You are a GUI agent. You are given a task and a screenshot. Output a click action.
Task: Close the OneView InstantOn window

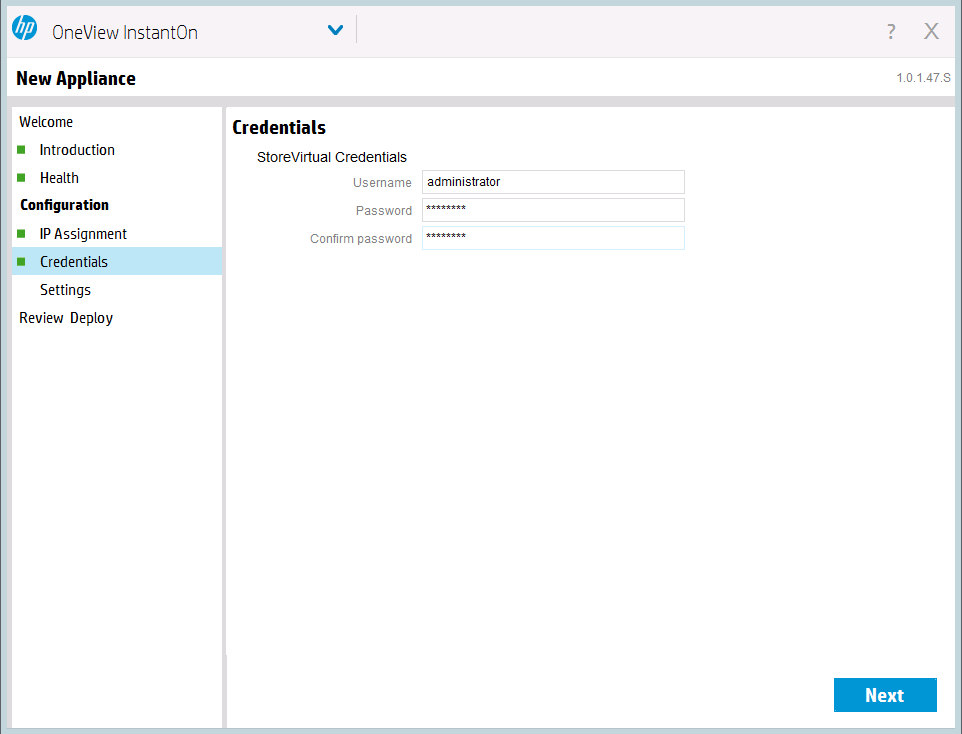click(x=931, y=31)
